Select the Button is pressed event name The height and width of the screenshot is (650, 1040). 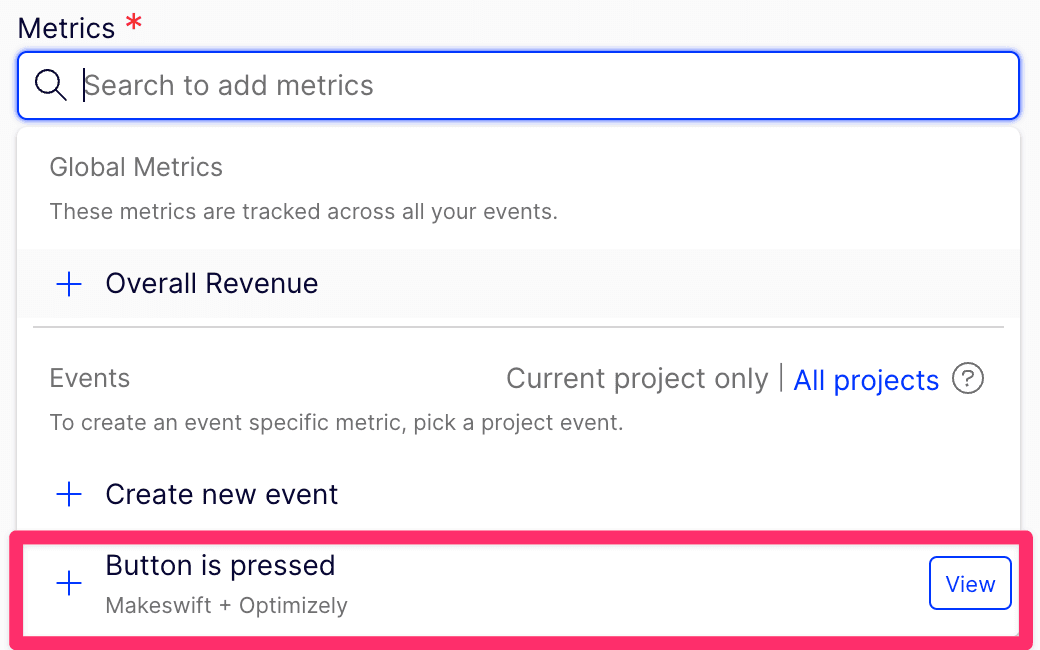pyautogui.click(x=220, y=566)
